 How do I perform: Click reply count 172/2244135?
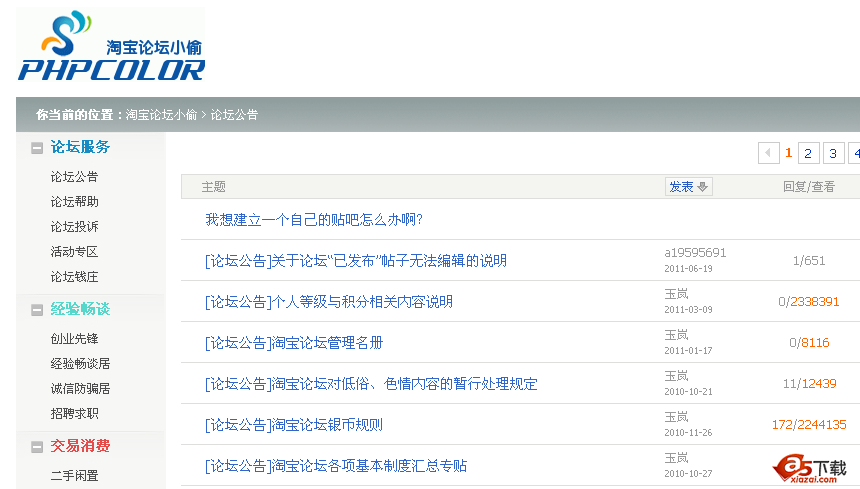coord(809,425)
